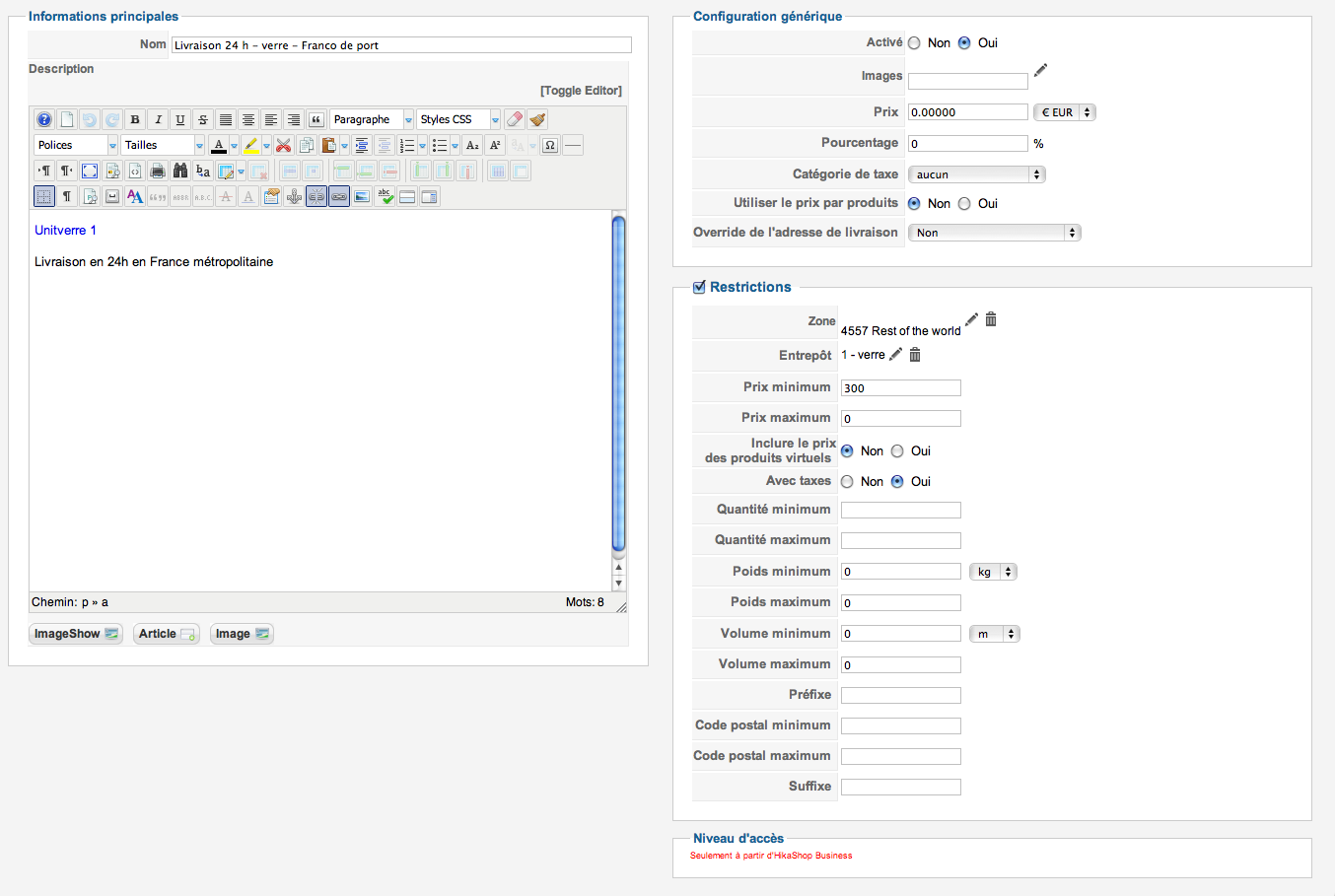The height and width of the screenshot is (896, 1335).
Task: Open the Polices font dropdown
Action: [x=76, y=145]
